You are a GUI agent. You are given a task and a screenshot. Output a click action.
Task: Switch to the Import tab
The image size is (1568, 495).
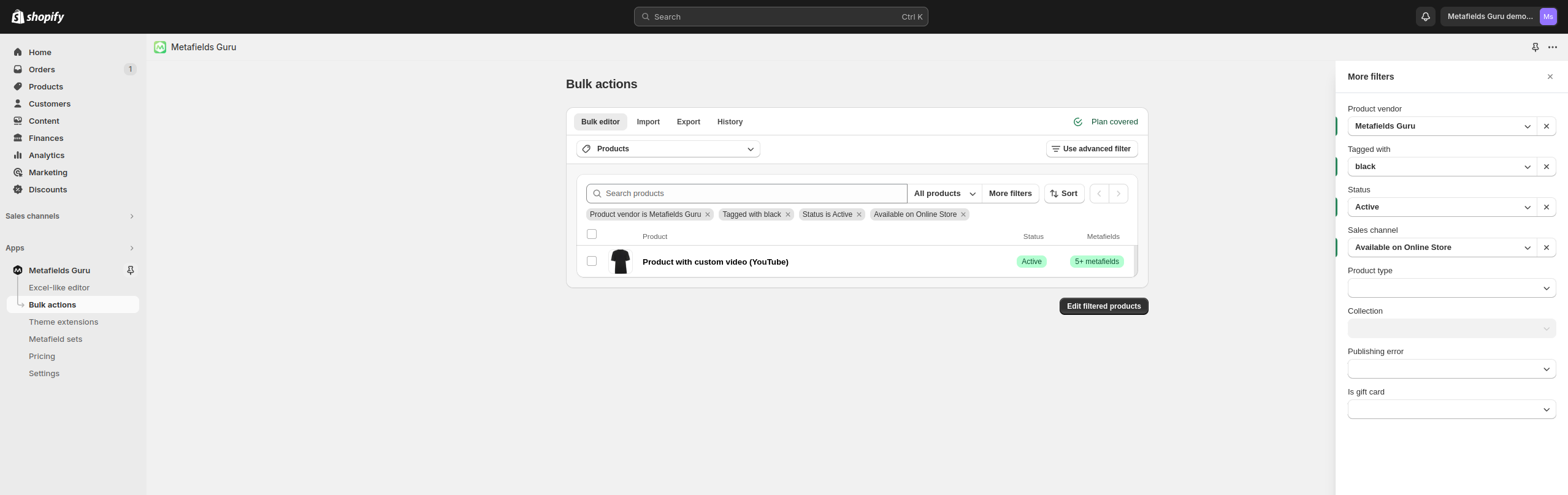(x=648, y=122)
